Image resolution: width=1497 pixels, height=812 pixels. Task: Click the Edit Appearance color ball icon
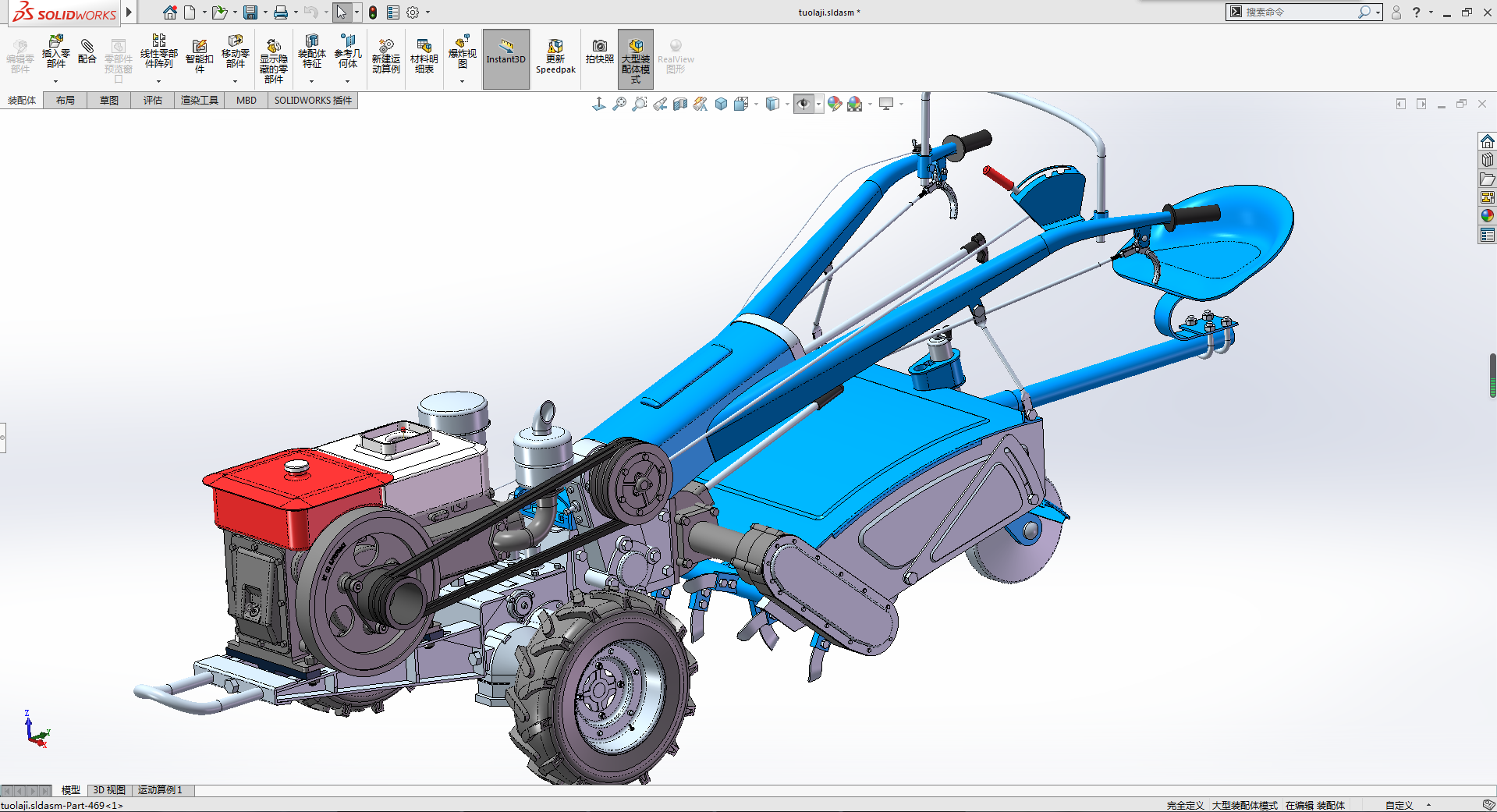[835, 104]
